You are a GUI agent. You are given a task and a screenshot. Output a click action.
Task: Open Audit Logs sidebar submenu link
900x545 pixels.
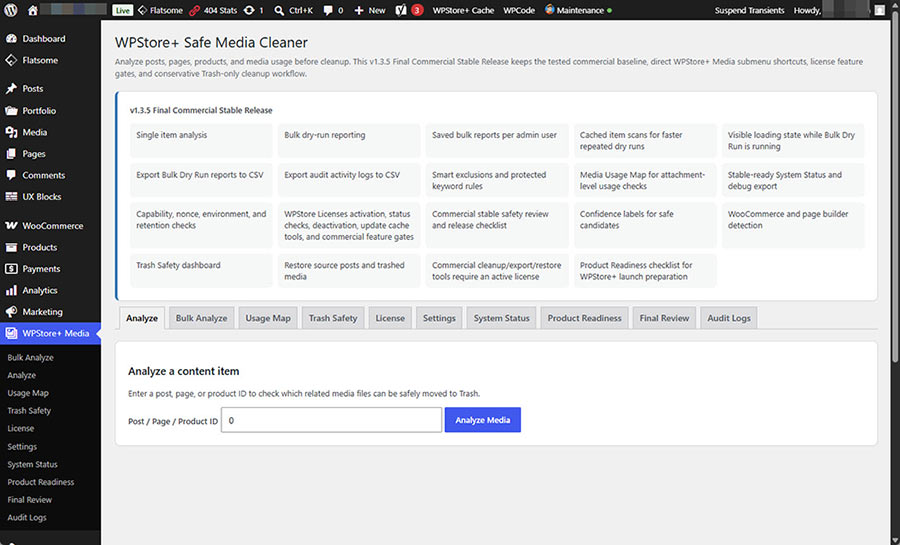pos(27,517)
